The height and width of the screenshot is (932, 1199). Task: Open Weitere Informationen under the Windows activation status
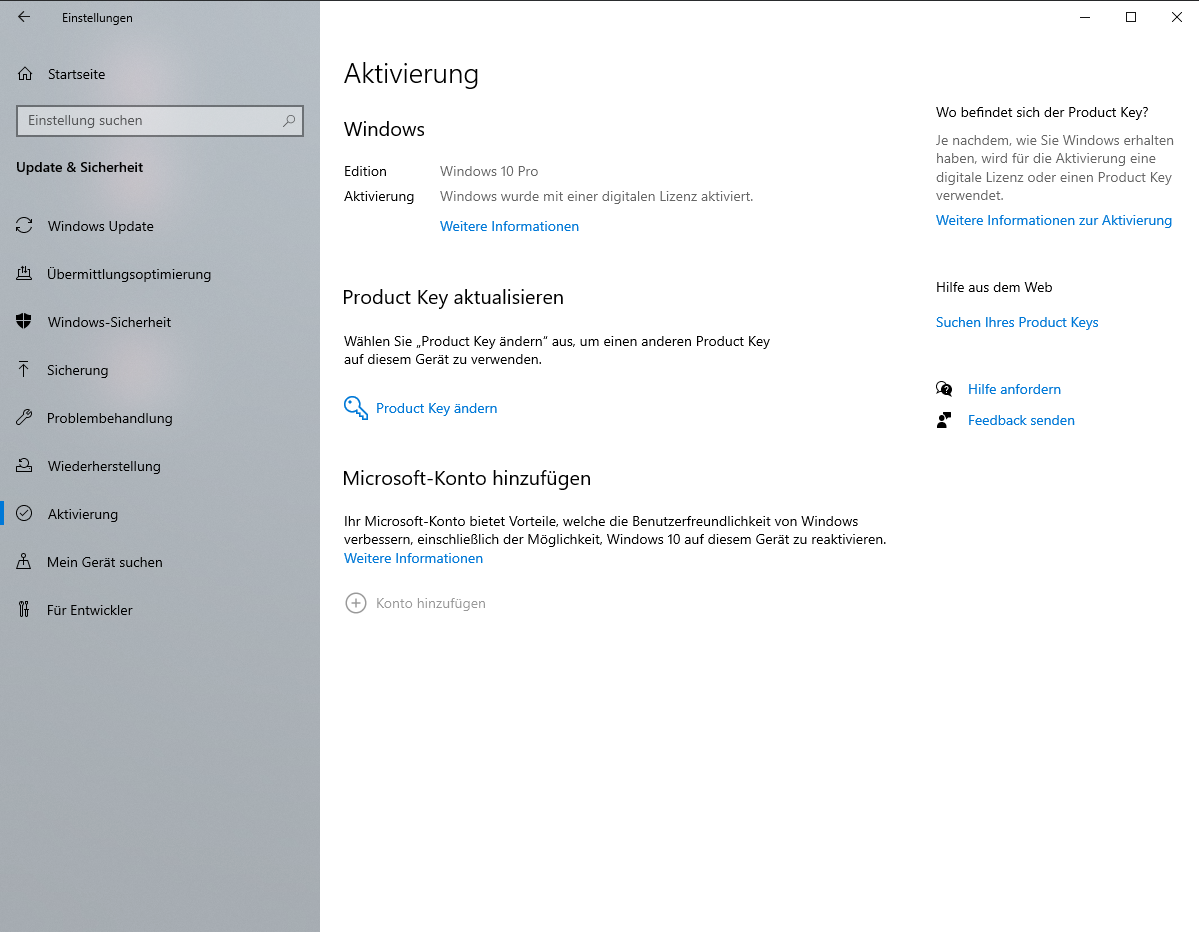[509, 226]
